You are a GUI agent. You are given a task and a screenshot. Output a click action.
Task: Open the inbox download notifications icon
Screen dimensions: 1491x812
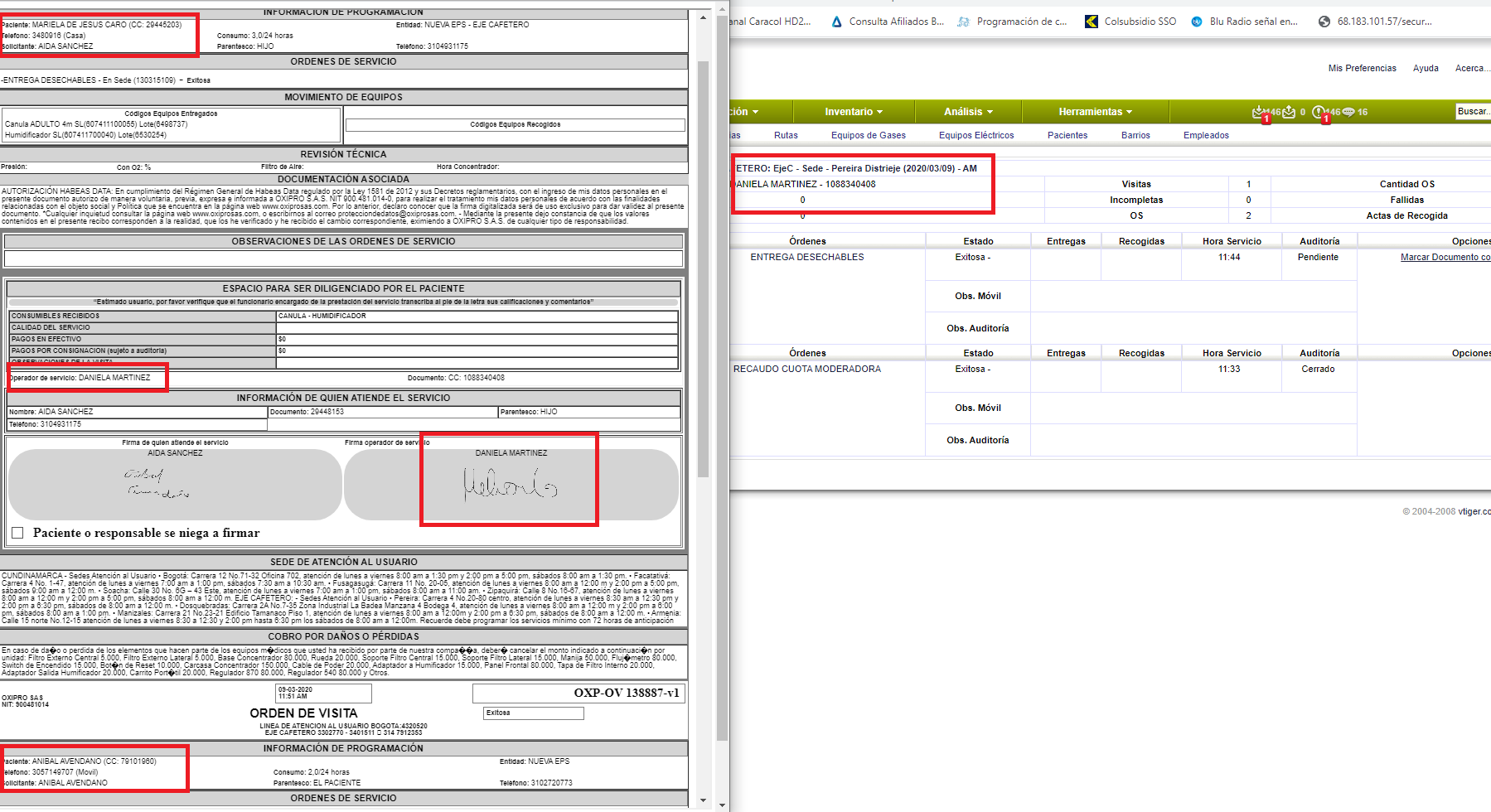(x=1260, y=112)
